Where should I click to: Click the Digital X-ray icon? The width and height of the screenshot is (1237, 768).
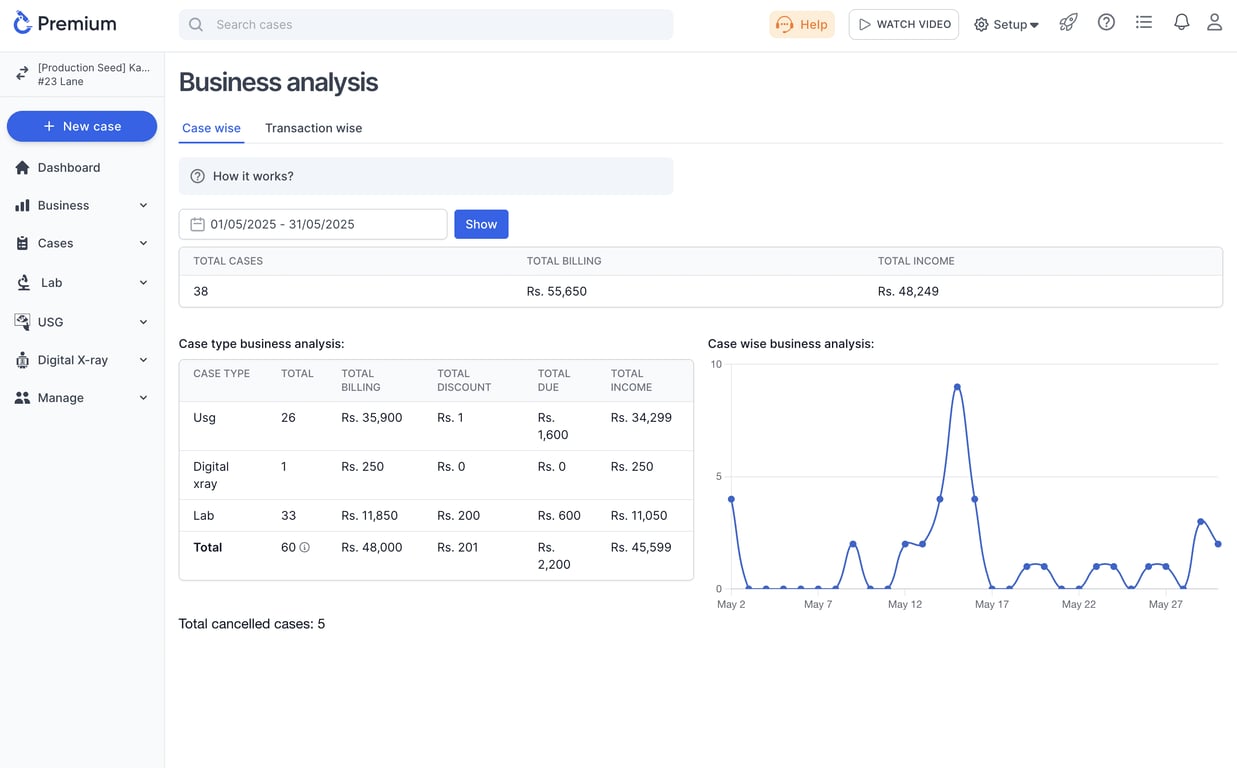point(22,360)
